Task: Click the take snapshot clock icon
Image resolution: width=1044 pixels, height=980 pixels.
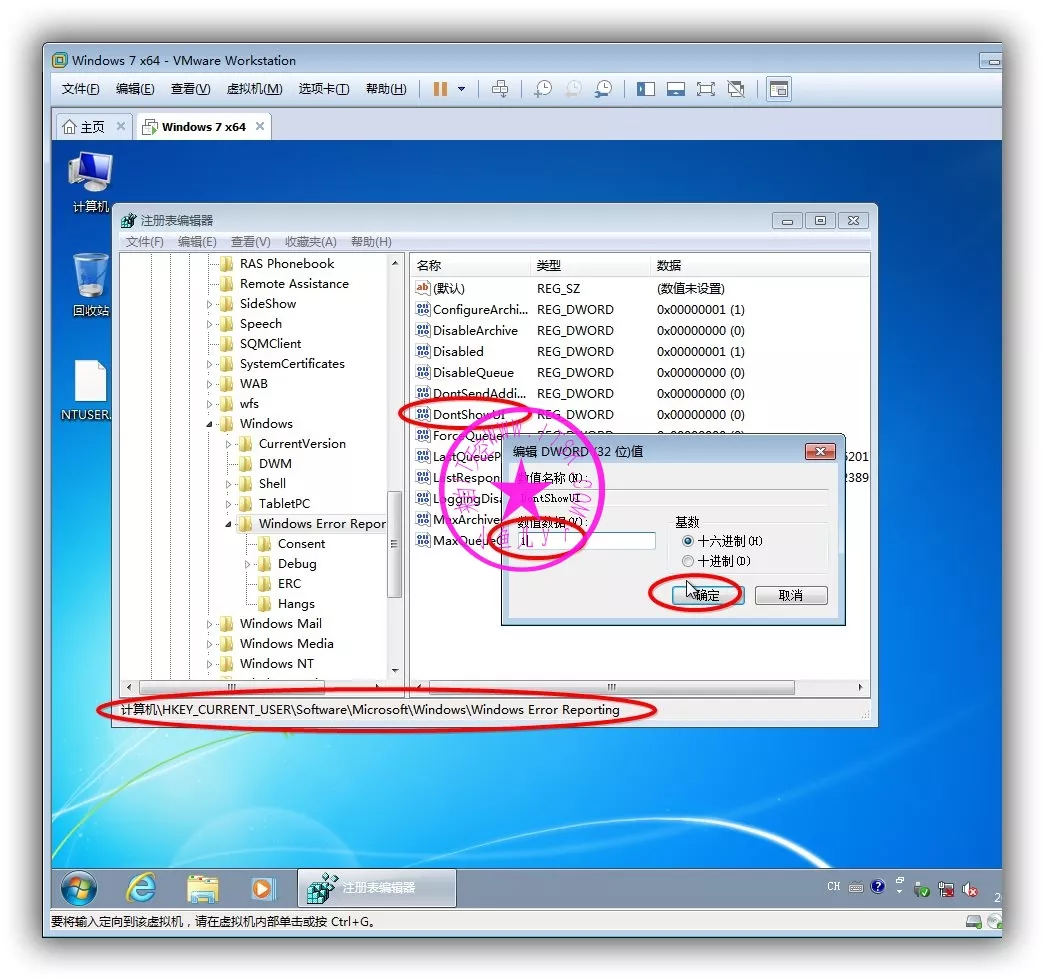Action: click(542, 89)
